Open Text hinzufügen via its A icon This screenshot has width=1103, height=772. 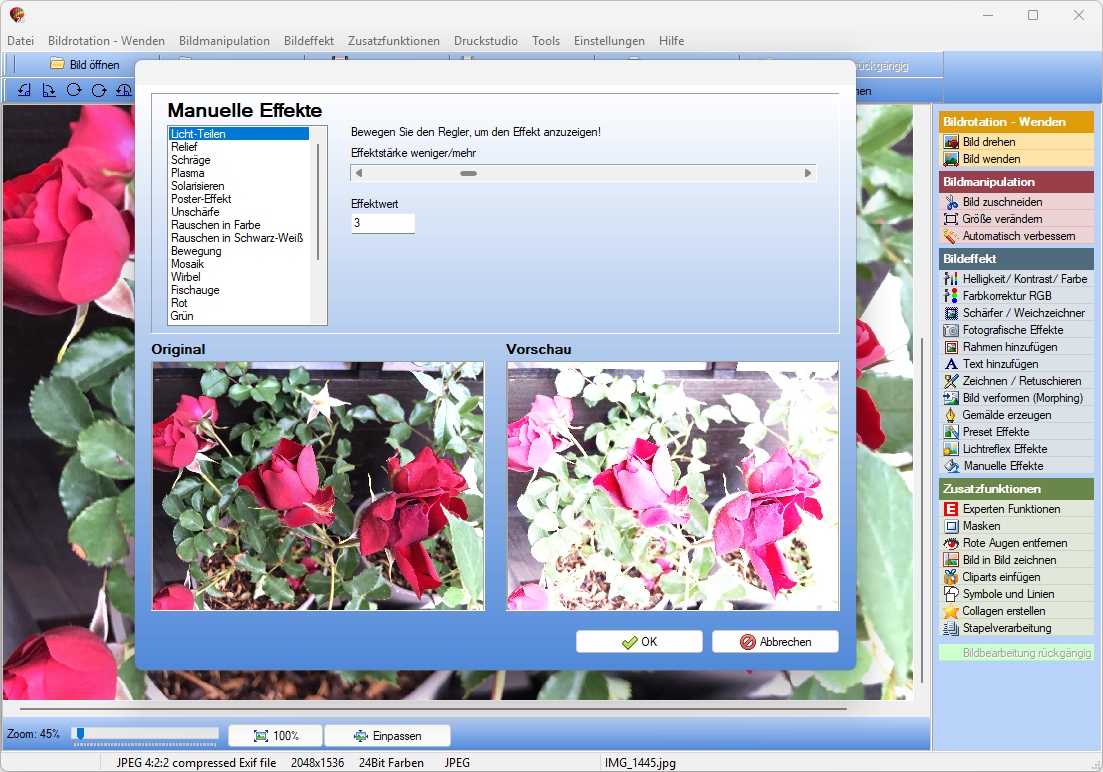pyautogui.click(x=951, y=364)
